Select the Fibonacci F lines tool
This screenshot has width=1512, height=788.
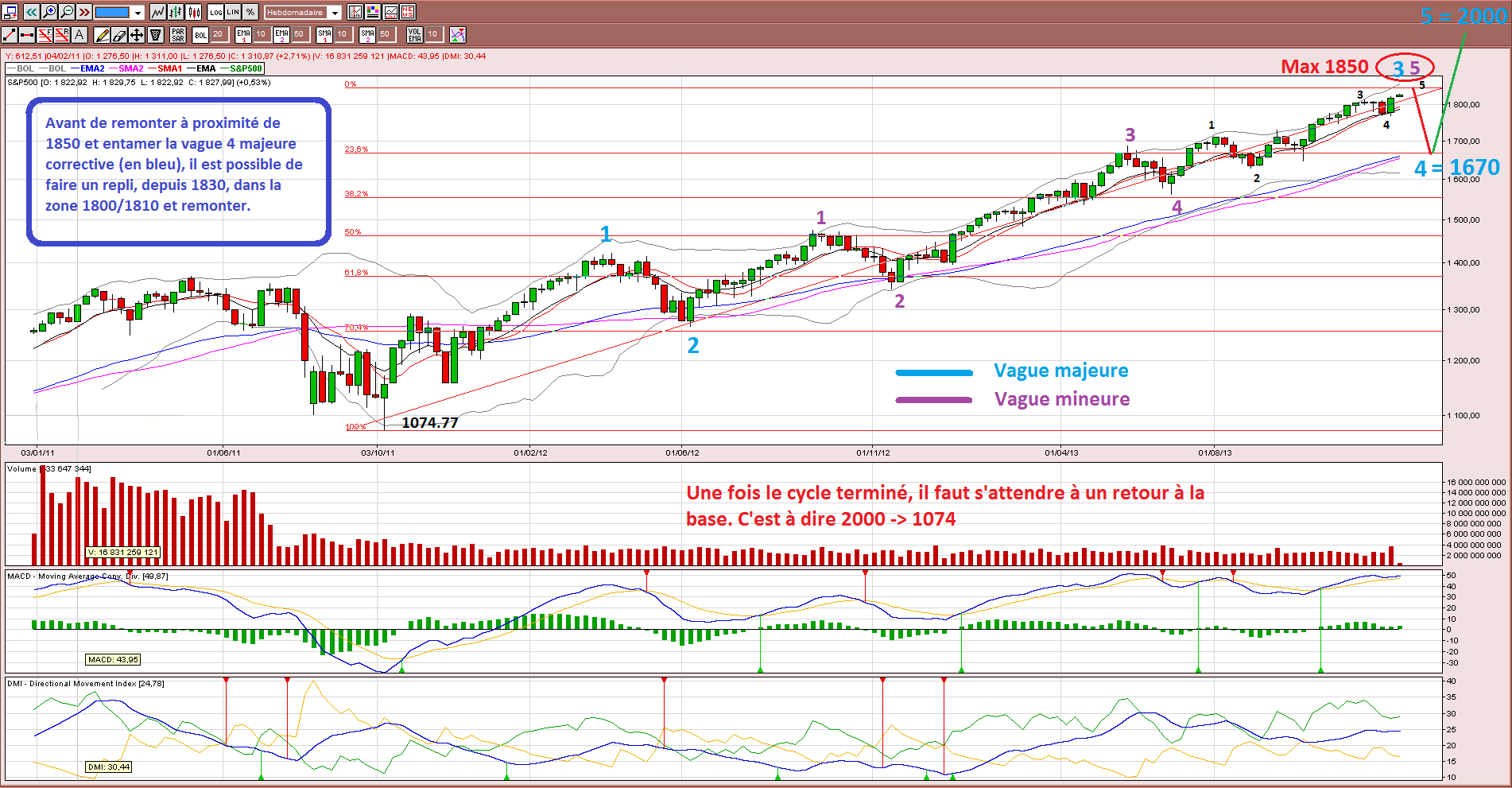pyautogui.click(x=45, y=35)
